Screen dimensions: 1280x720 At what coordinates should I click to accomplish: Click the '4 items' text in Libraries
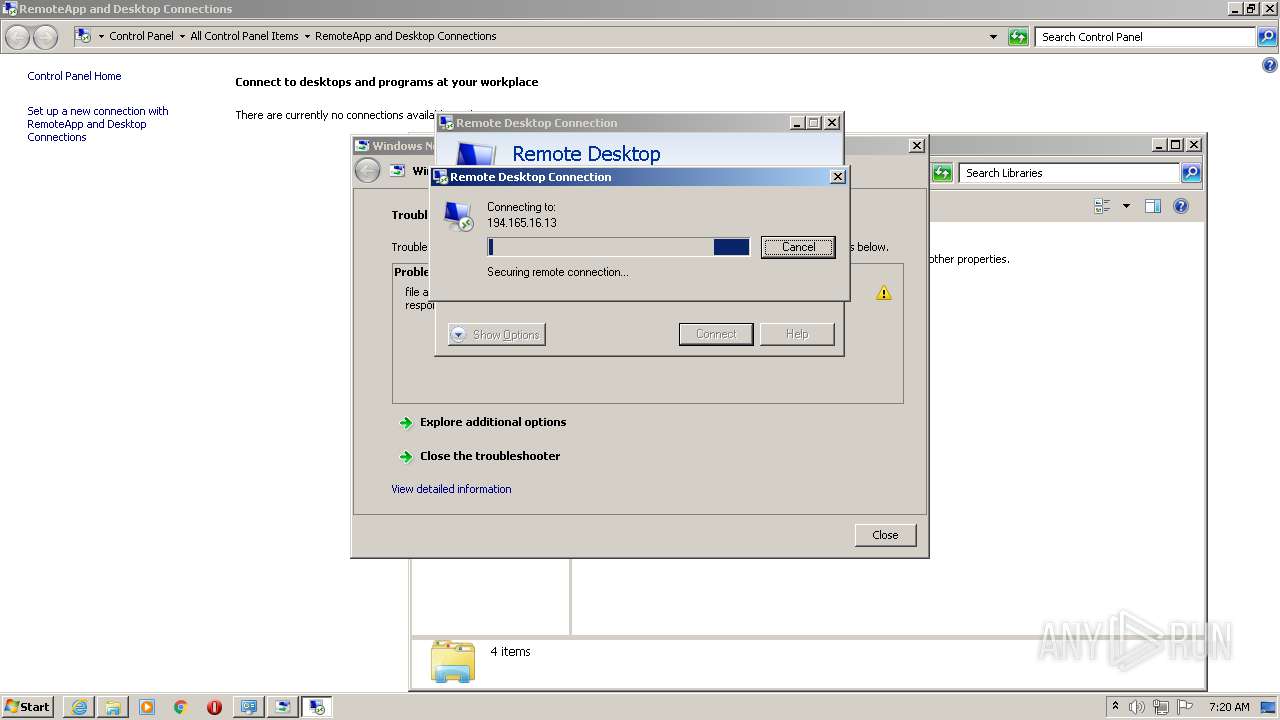[x=510, y=652]
